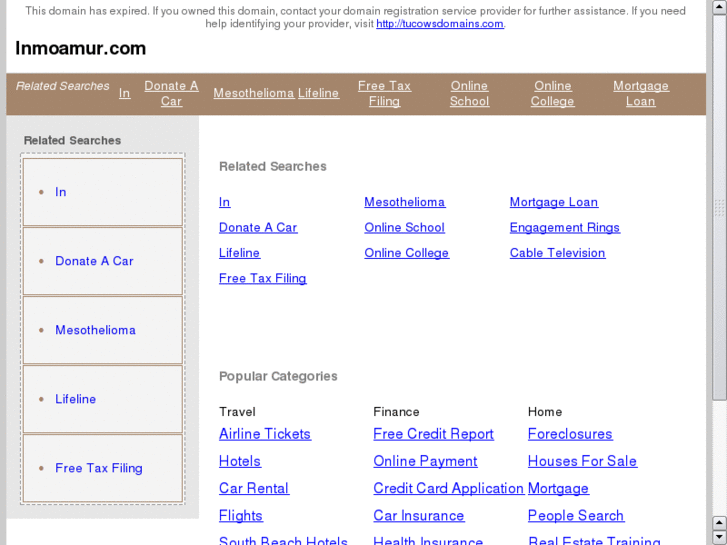The image size is (727, 545).
Task: Select 'Online College' in the brown top bar
Action: coord(552,93)
